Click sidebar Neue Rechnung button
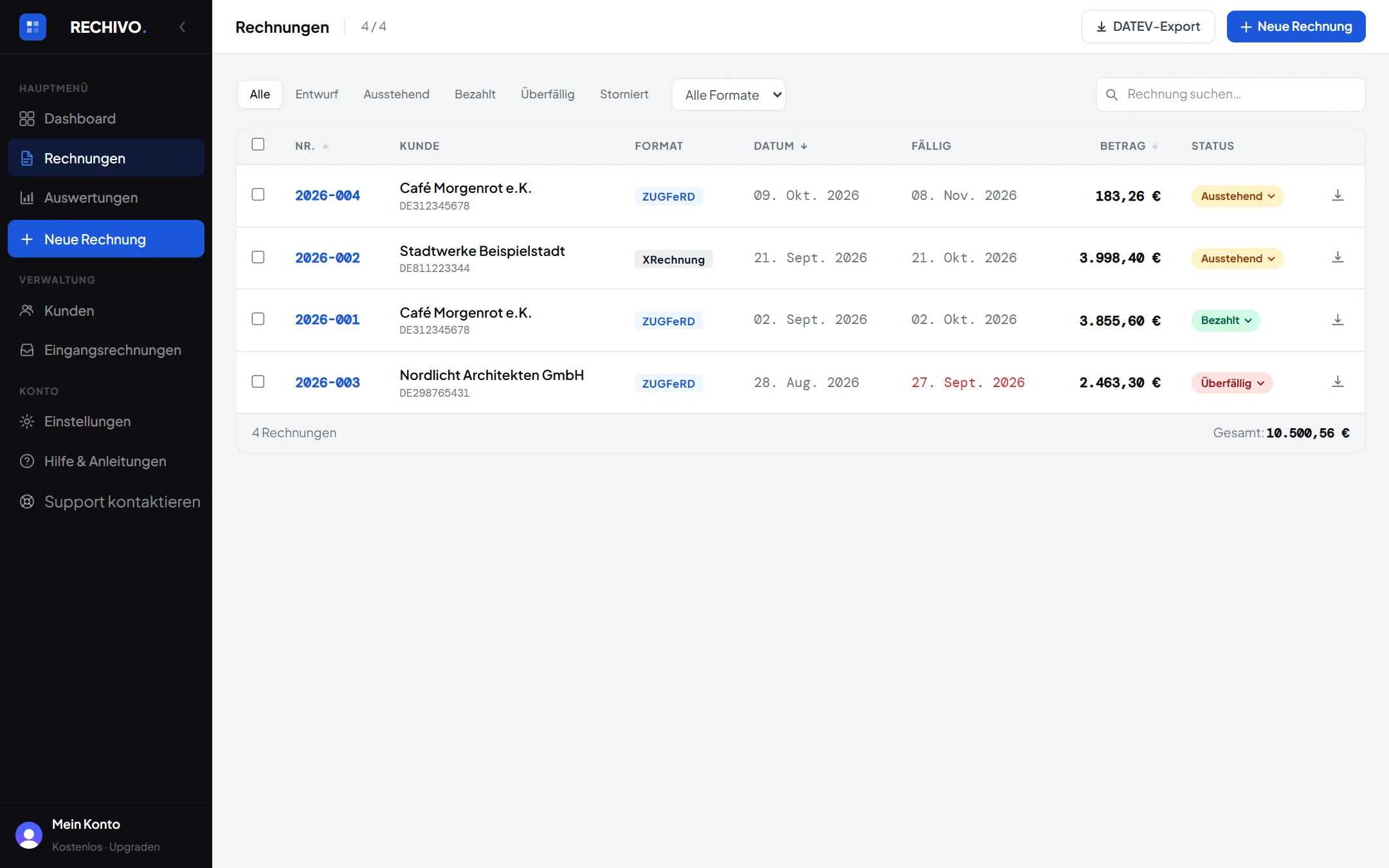Viewport: 1389px width, 868px height. 106,239
